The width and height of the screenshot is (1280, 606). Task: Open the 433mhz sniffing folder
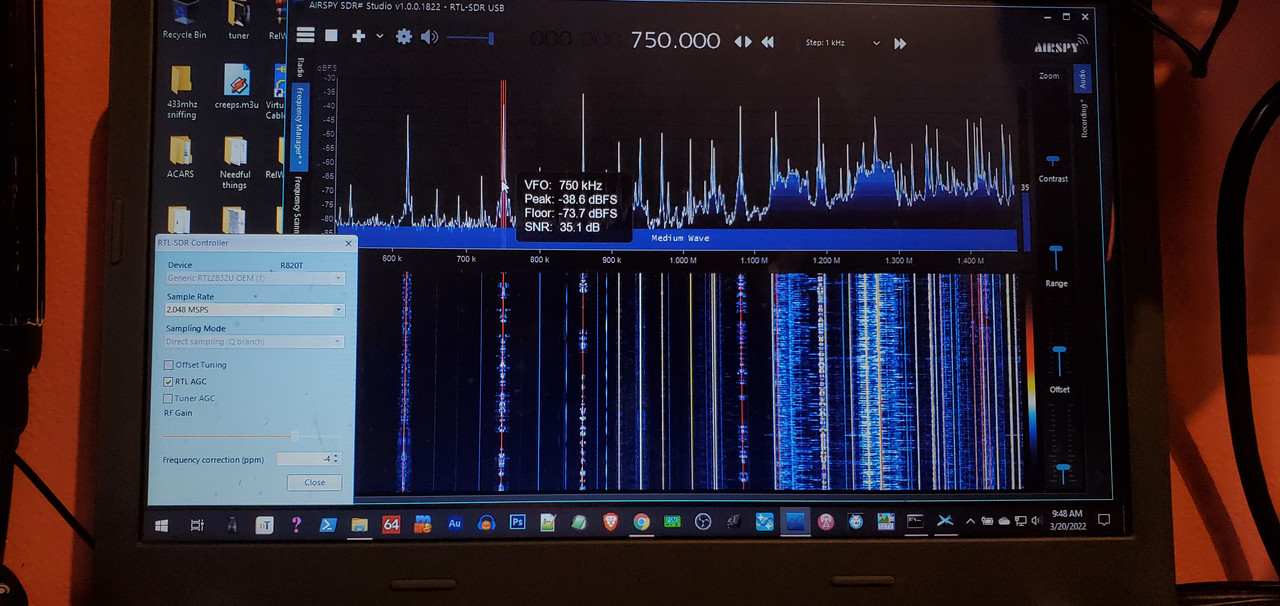click(x=181, y=92)
